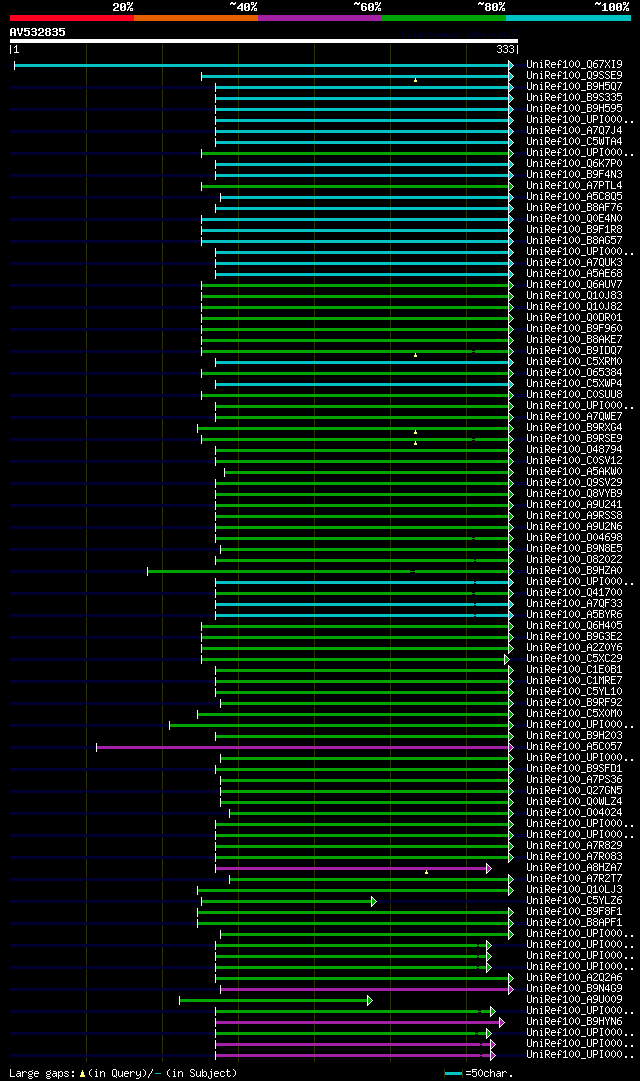Select the AV532835 query name label
This screenshot has height=1081, width=640.
point(38,32)
